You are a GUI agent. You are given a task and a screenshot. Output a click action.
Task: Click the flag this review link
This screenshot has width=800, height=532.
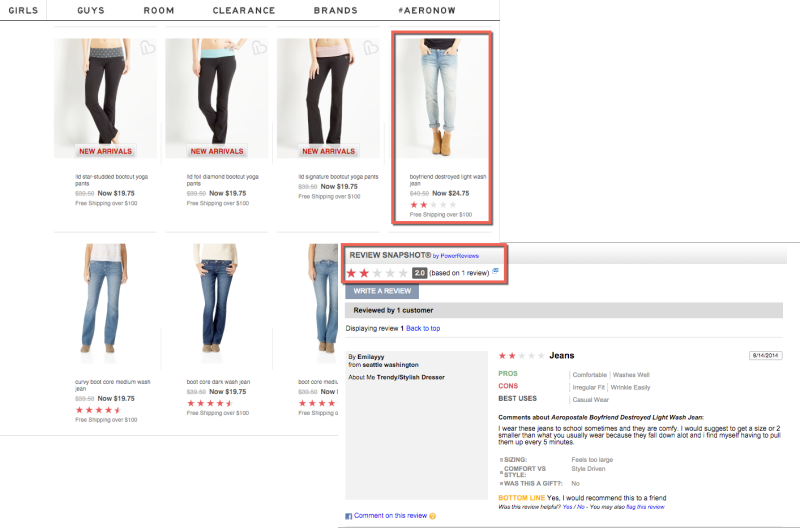[645, 507]
